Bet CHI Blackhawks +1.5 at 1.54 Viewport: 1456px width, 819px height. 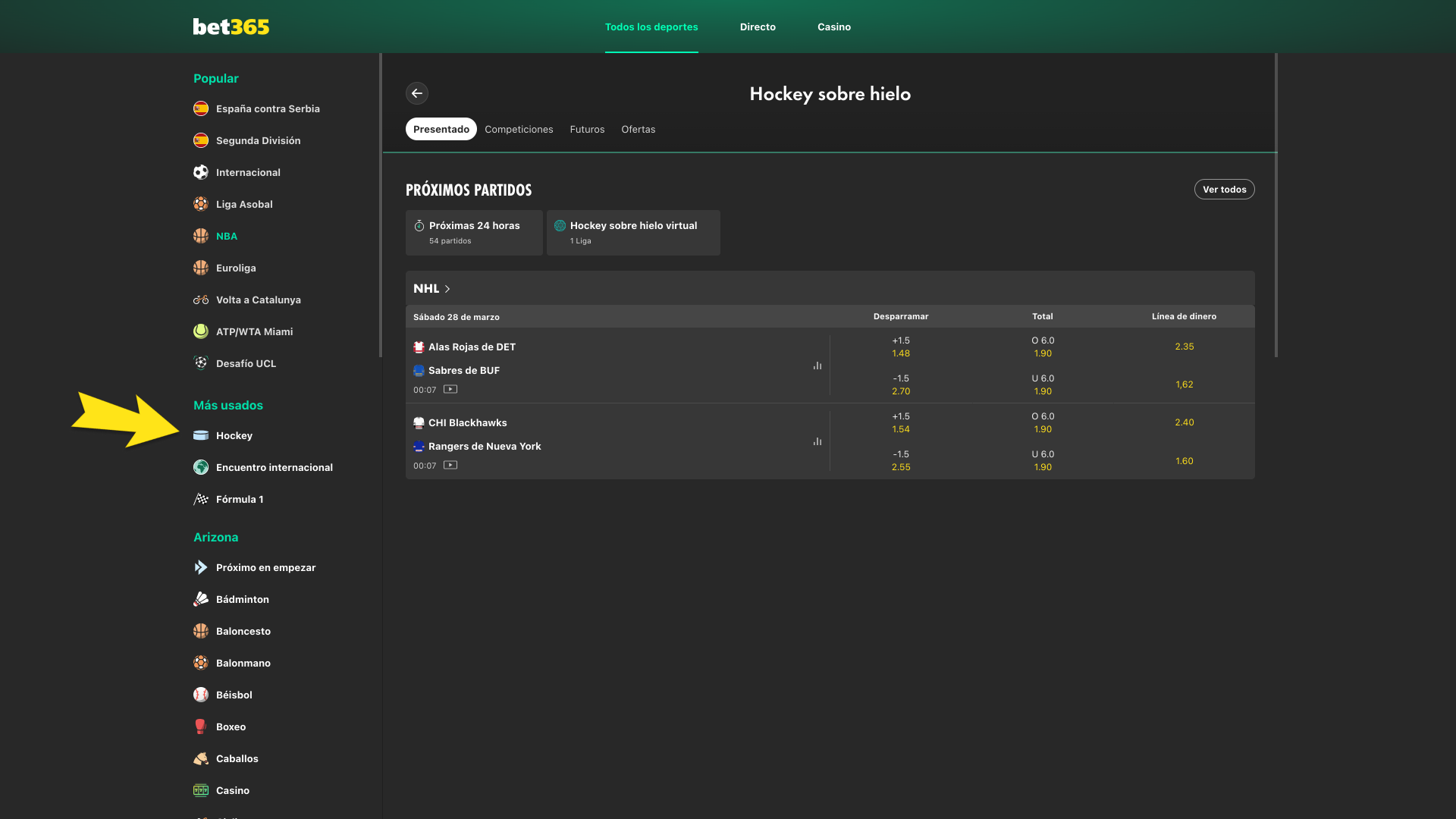pyautogui.click(x=901, y=422)
